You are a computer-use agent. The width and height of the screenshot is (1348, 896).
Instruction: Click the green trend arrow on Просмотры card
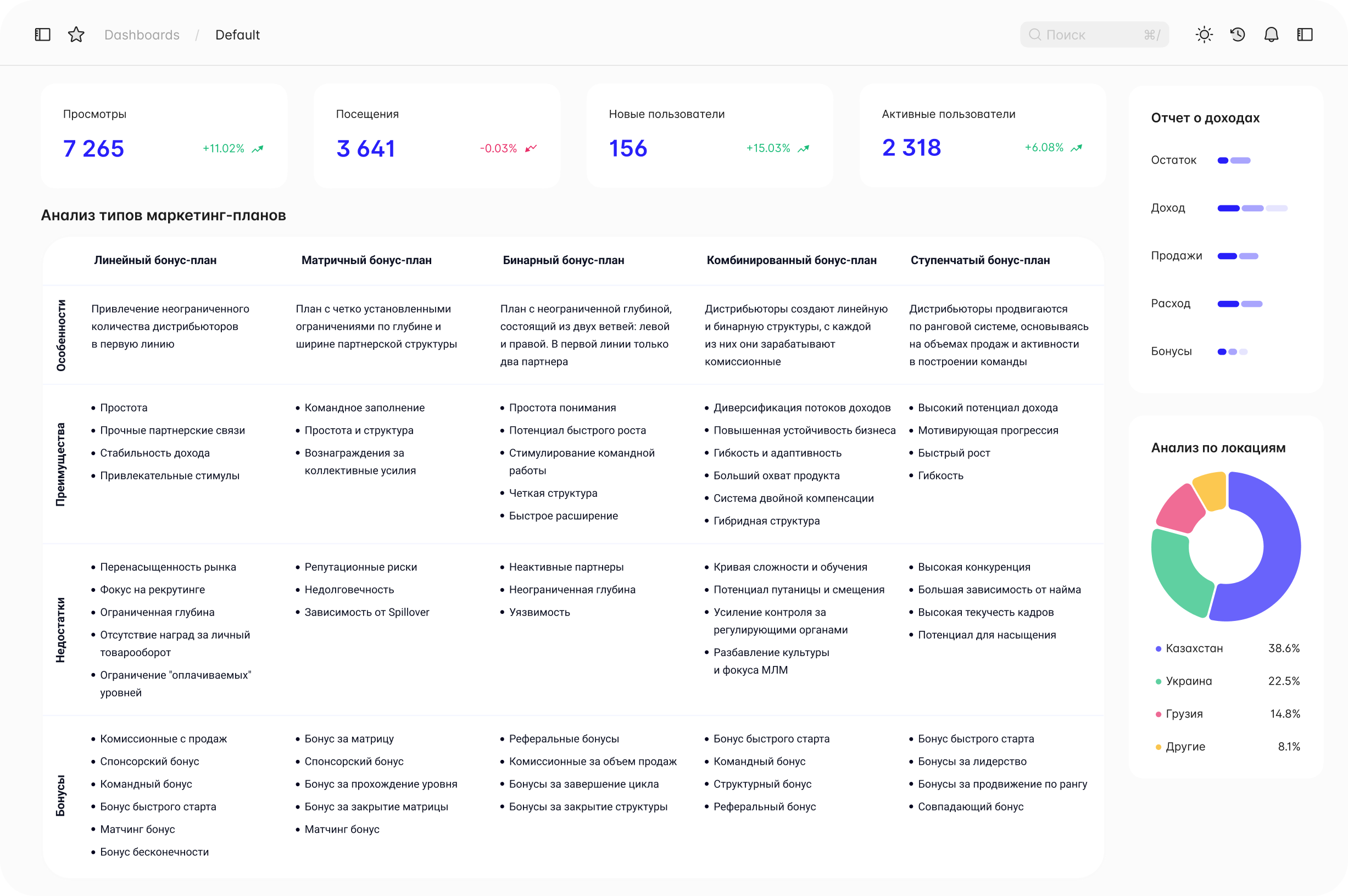pyautogui.click(x=257, y=148)
